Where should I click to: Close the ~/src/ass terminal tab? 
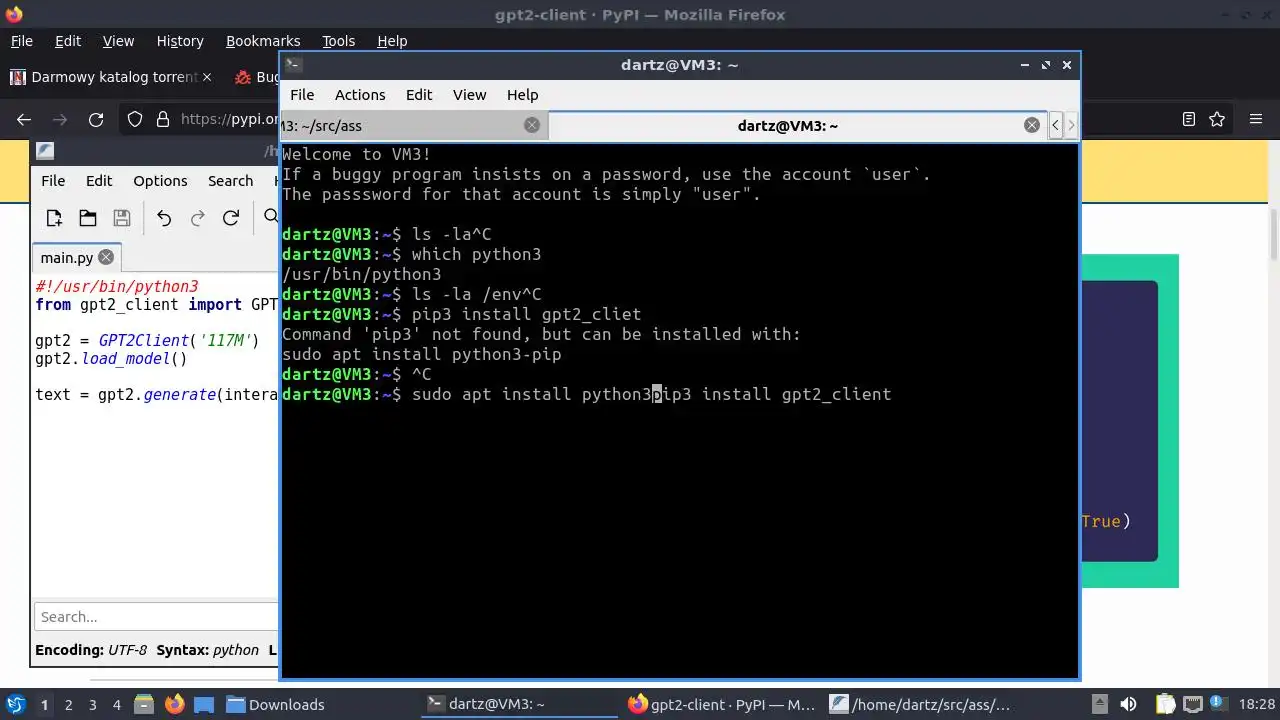click(x=532, y=125)
